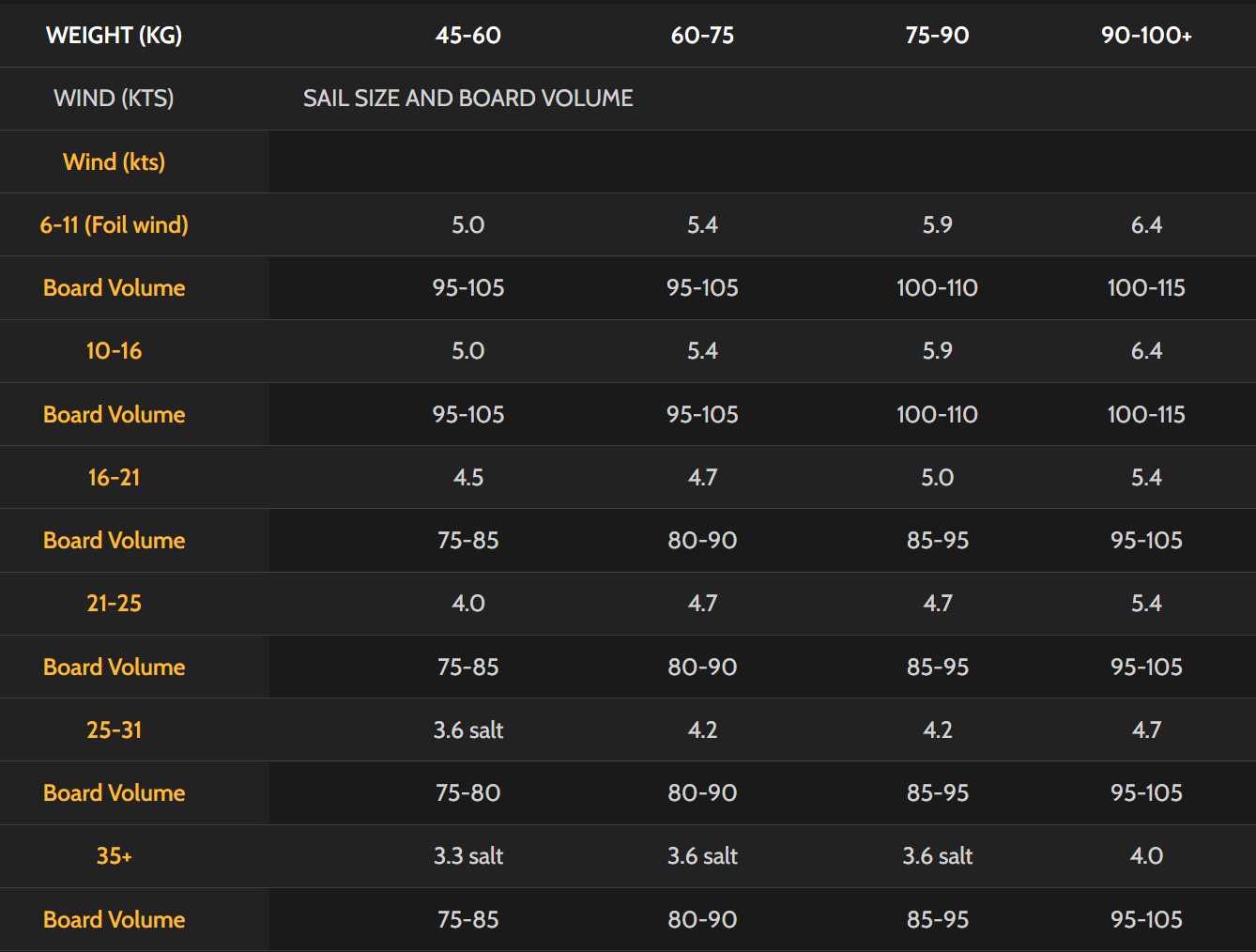This screenshot has height=952, width=1256.
Task: Select the 3.6 salt cell in 25-31 row
Action: [x=467, y=730]
